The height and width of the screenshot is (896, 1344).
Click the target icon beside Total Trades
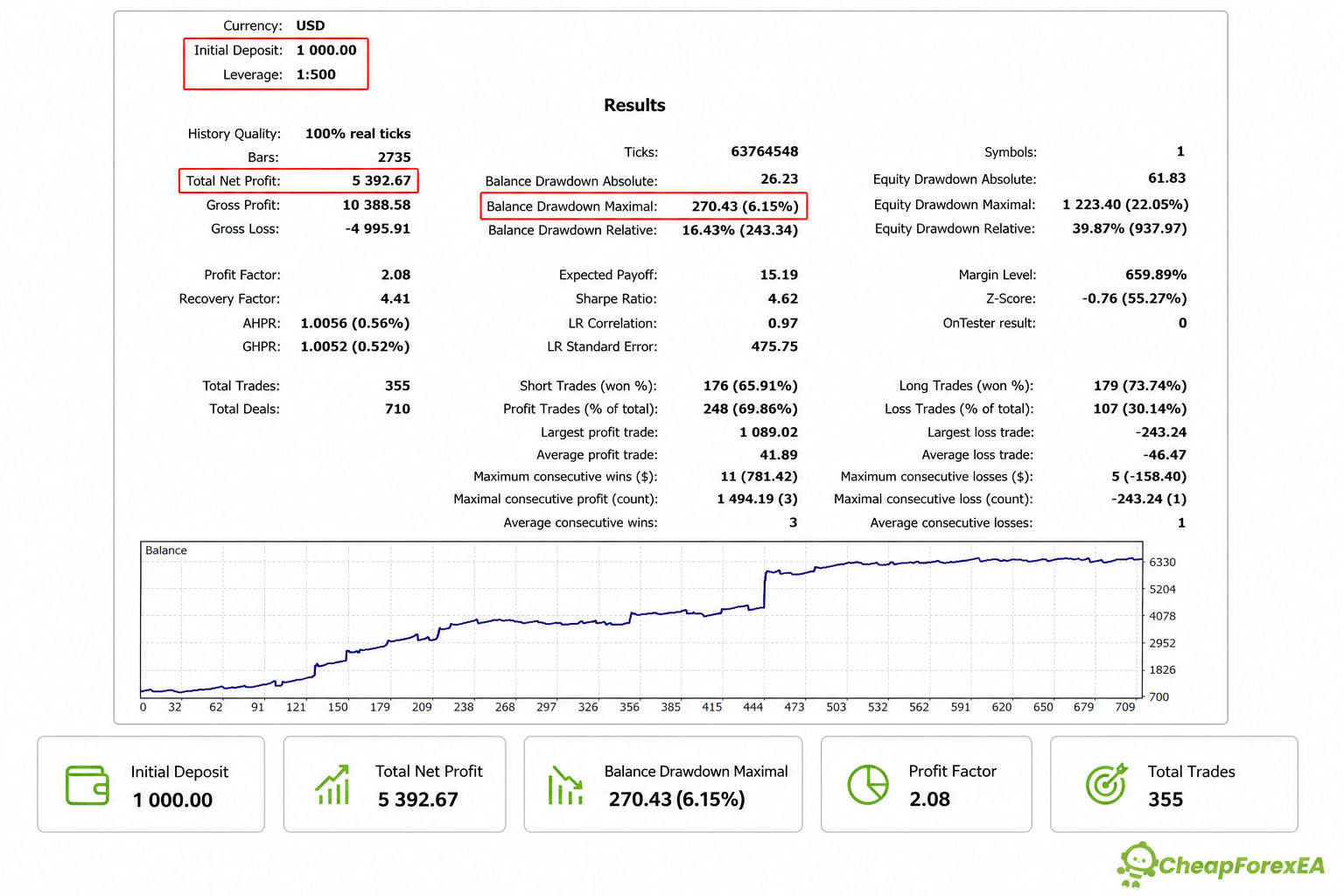(1106, 784)
